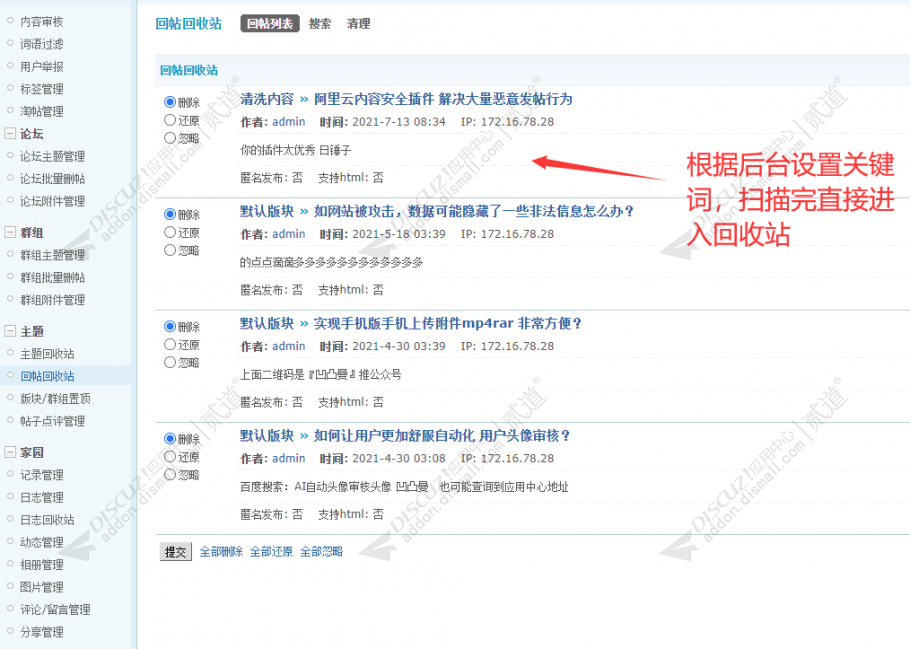Select 忽略 radio for 实现手机版手机上传附件 post
The image size is (910, 649).
[169, 362]
